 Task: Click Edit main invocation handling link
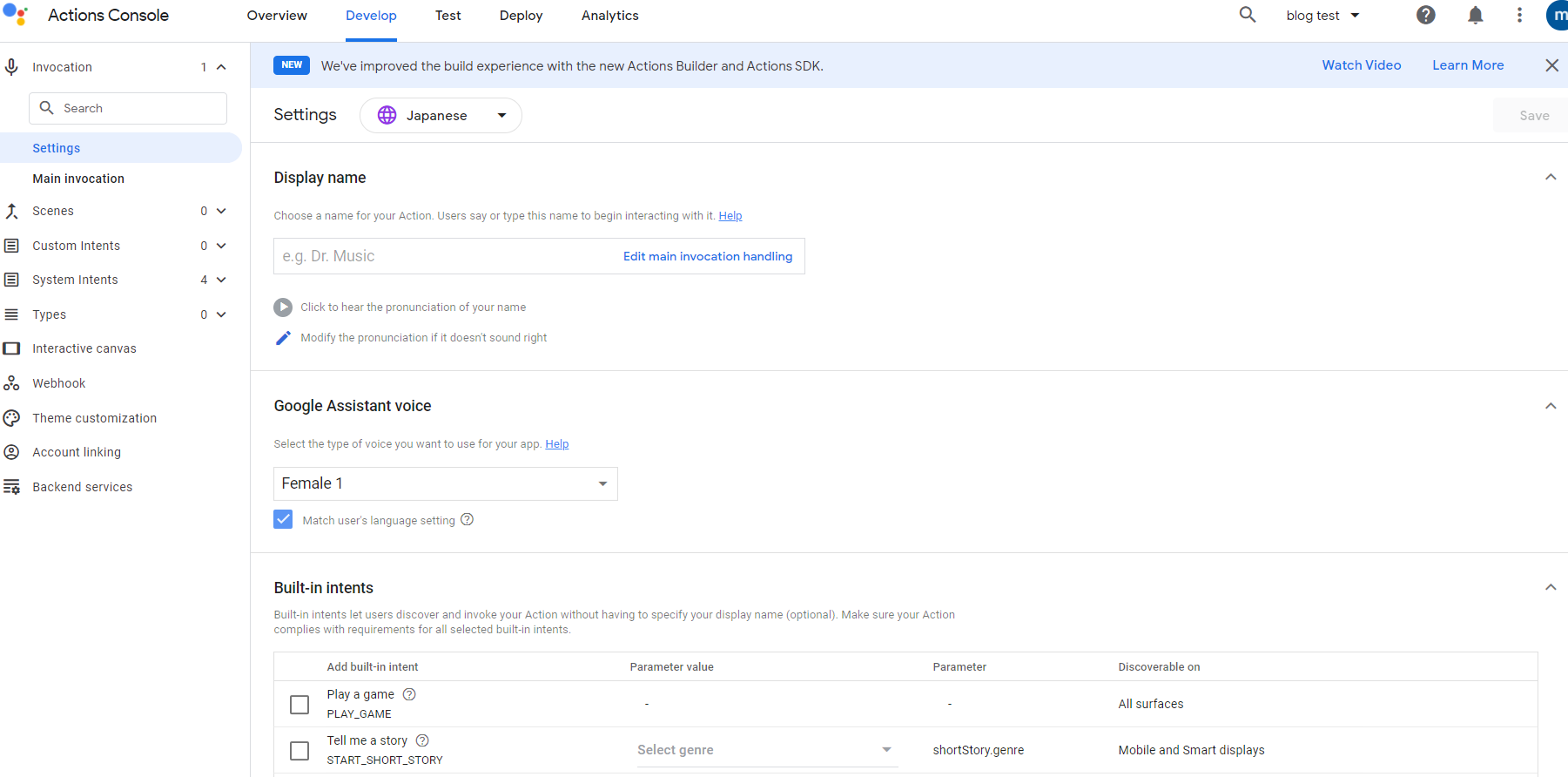(x=708, y=256)
